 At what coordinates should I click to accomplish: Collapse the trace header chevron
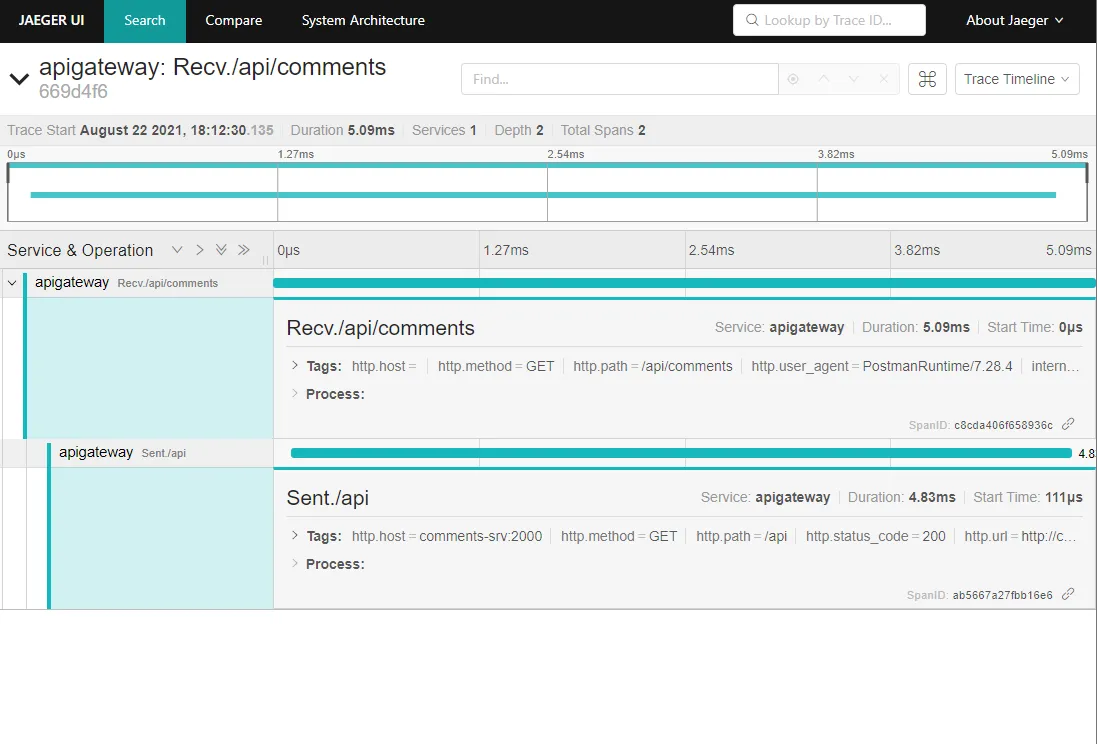tap(19, 79)
